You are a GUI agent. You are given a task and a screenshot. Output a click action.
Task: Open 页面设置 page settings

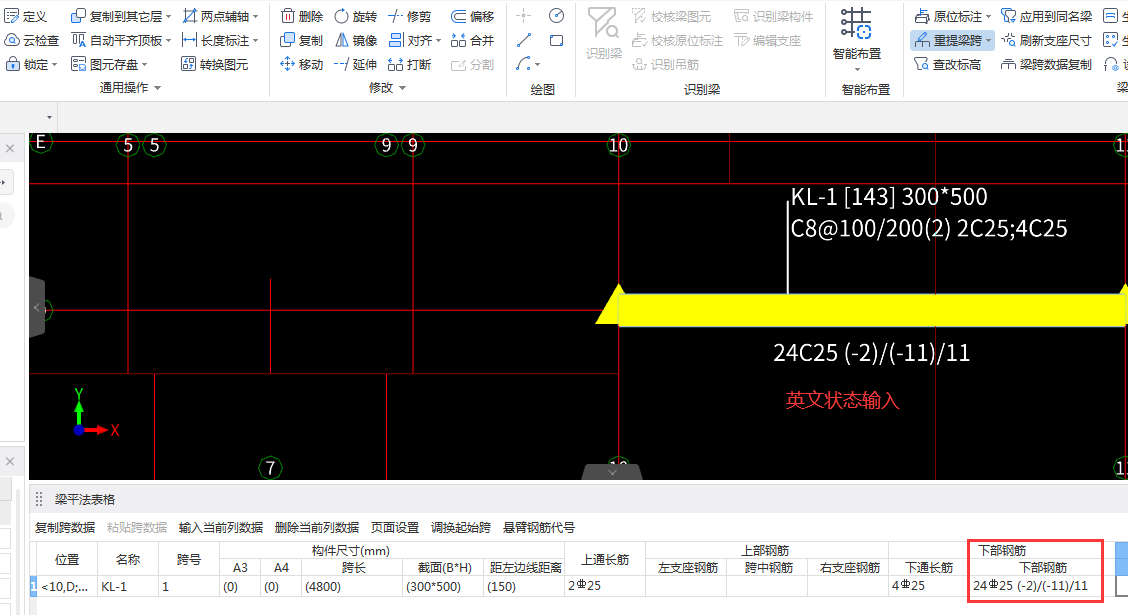click(395, 527)
